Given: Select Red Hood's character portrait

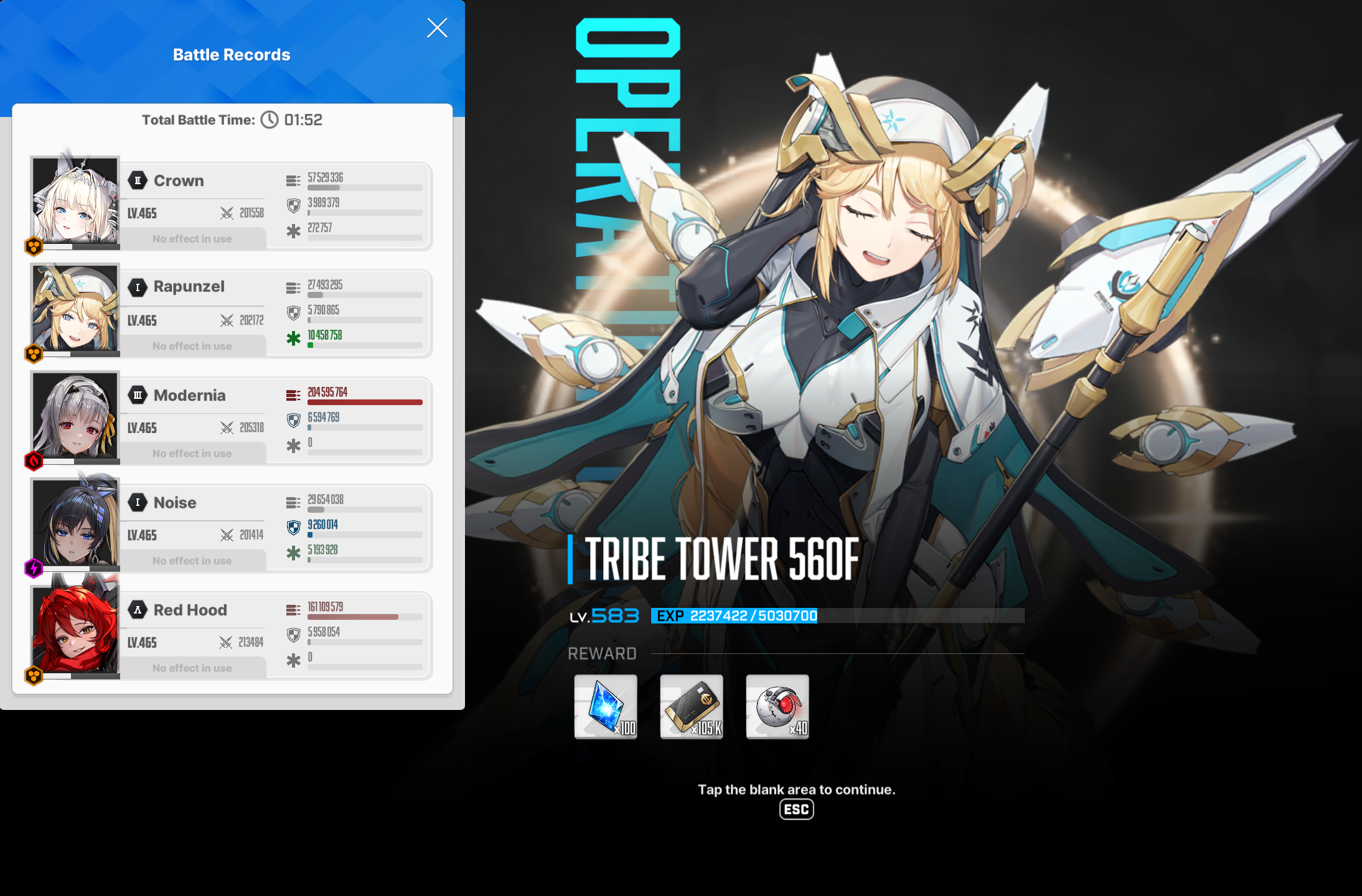Looking at the screenshot, I should [75, 632].
